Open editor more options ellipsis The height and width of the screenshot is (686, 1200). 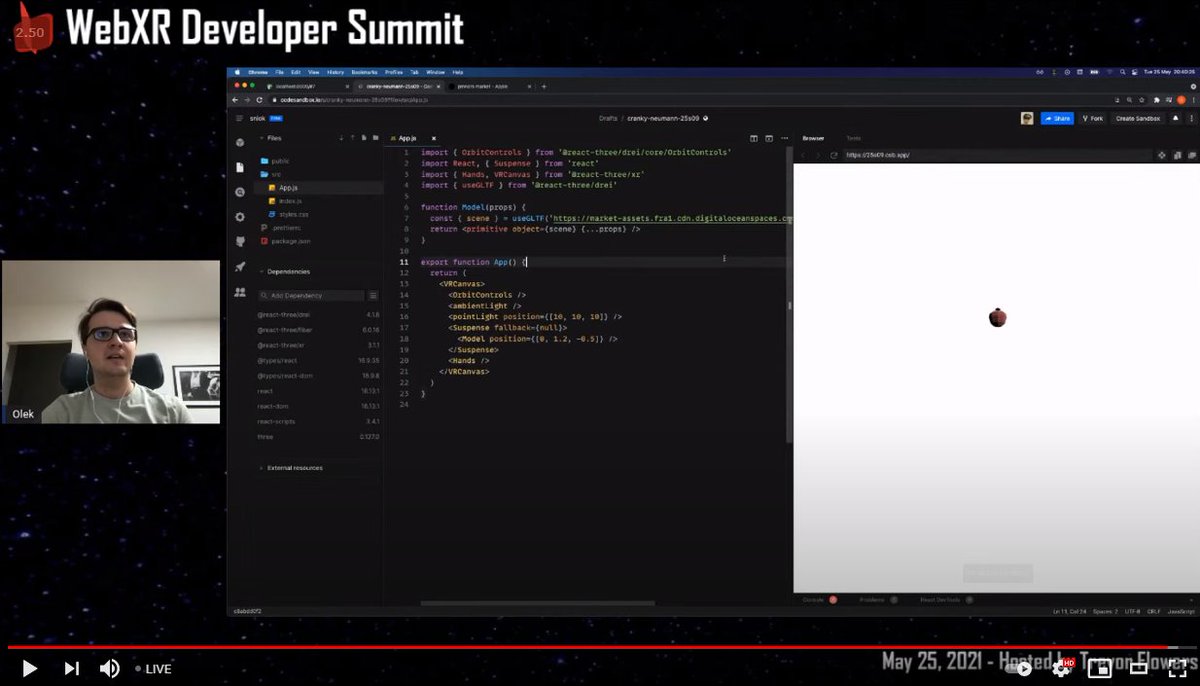pyautogui.click(x=784, y=138)
